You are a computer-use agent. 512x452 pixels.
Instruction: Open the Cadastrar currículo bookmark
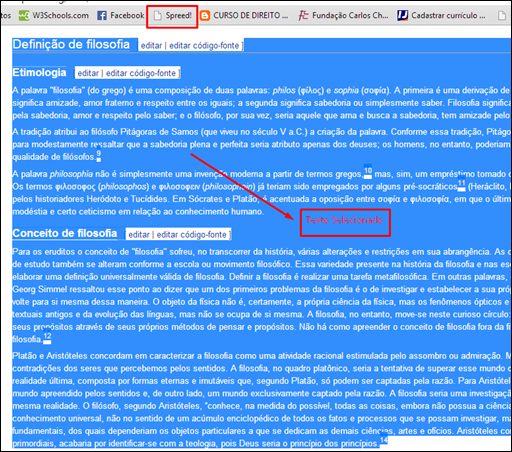[x=442, y=15]
